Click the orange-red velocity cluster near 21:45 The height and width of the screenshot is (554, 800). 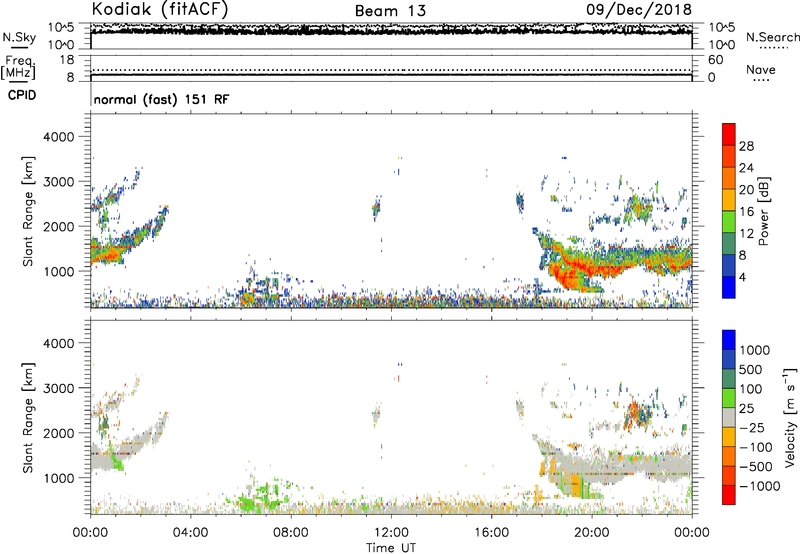tap(635, 412)
